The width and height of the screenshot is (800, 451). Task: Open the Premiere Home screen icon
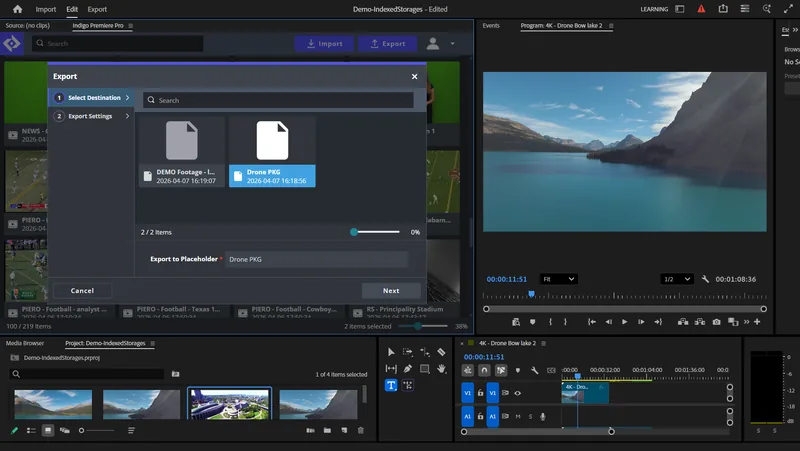pyautogui.click(x=17, y=9)
